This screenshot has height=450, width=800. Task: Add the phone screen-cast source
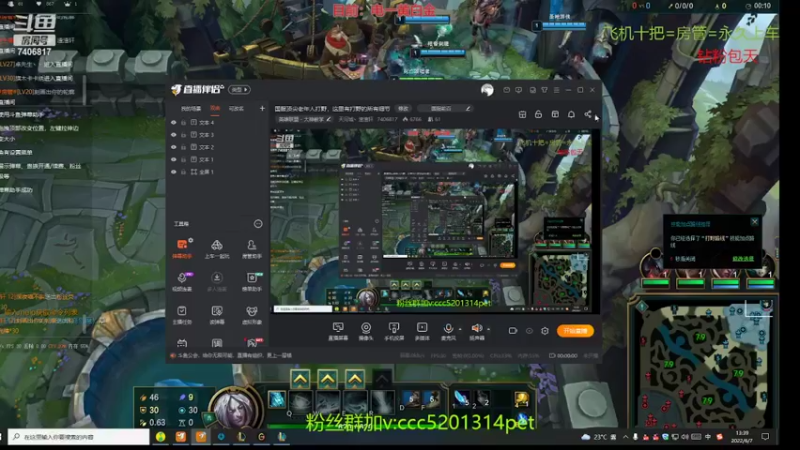tap(394, 331)
